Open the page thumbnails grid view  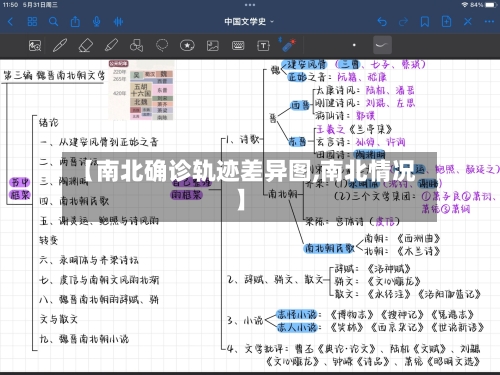32,22
